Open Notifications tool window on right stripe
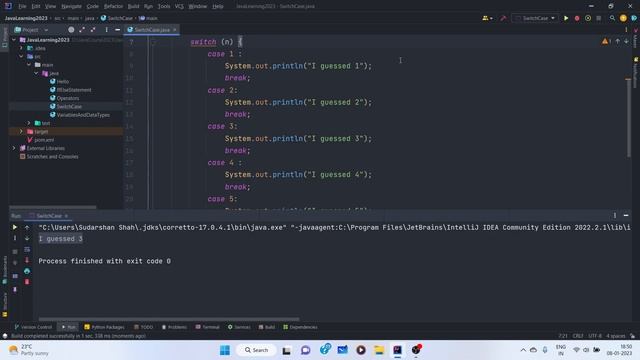 pyautogui.click(x=636, y=73)
